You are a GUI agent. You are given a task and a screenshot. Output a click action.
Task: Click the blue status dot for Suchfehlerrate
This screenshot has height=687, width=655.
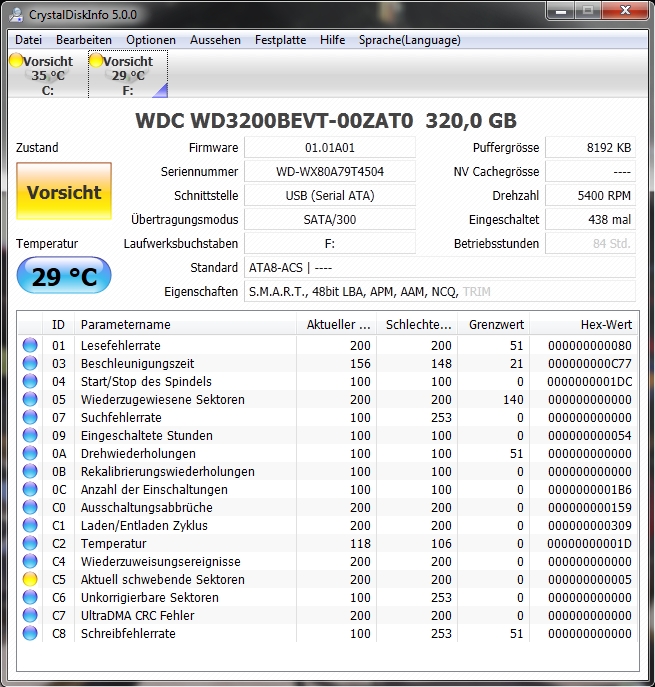tap(30, 417)
